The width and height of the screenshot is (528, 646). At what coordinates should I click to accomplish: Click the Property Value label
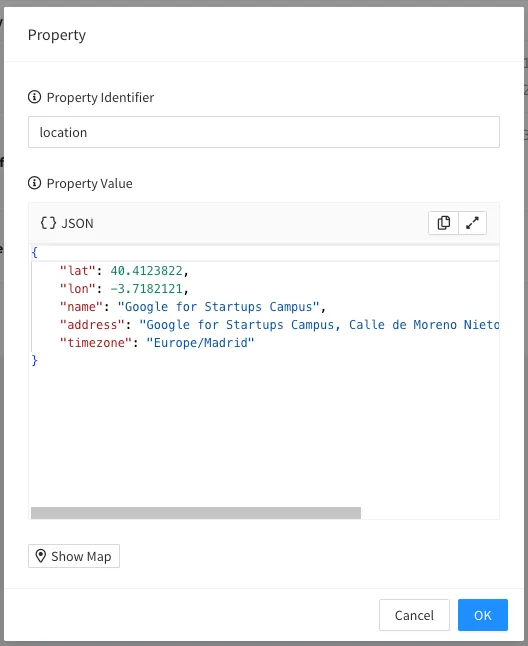click(x=89, y=183)
